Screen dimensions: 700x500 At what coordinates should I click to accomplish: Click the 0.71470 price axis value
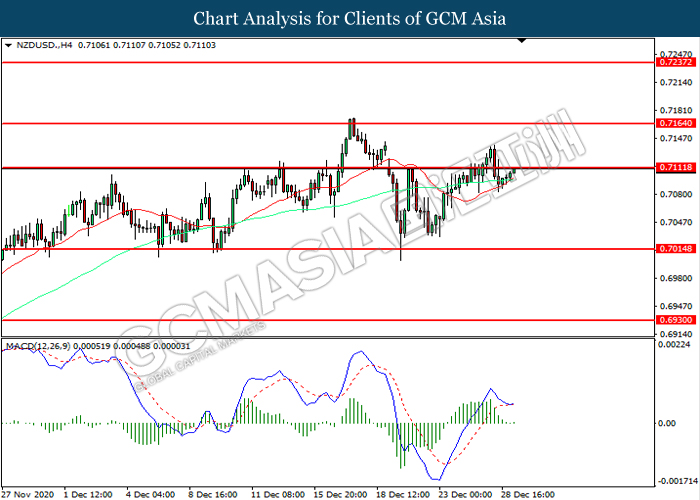coord(676,138)
